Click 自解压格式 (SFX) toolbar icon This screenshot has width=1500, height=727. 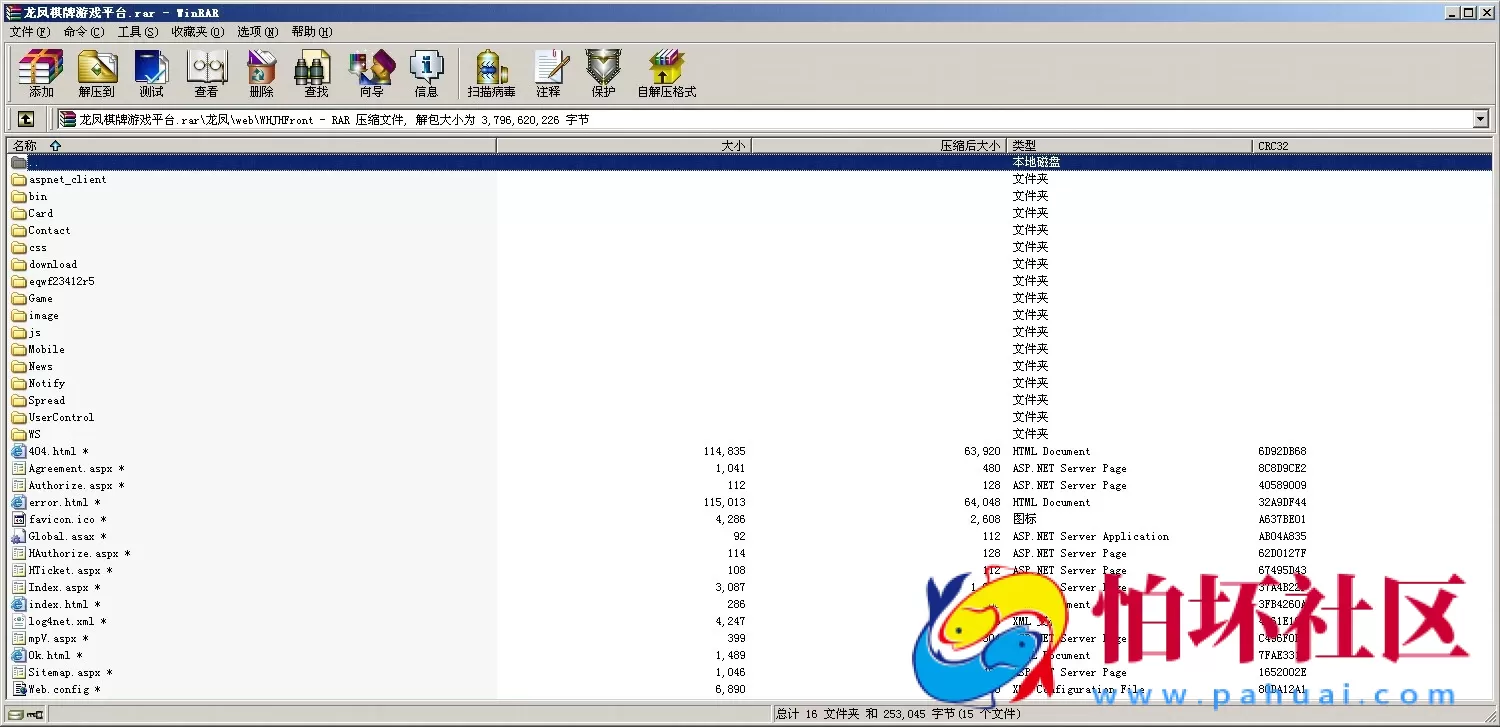(666, 74)
